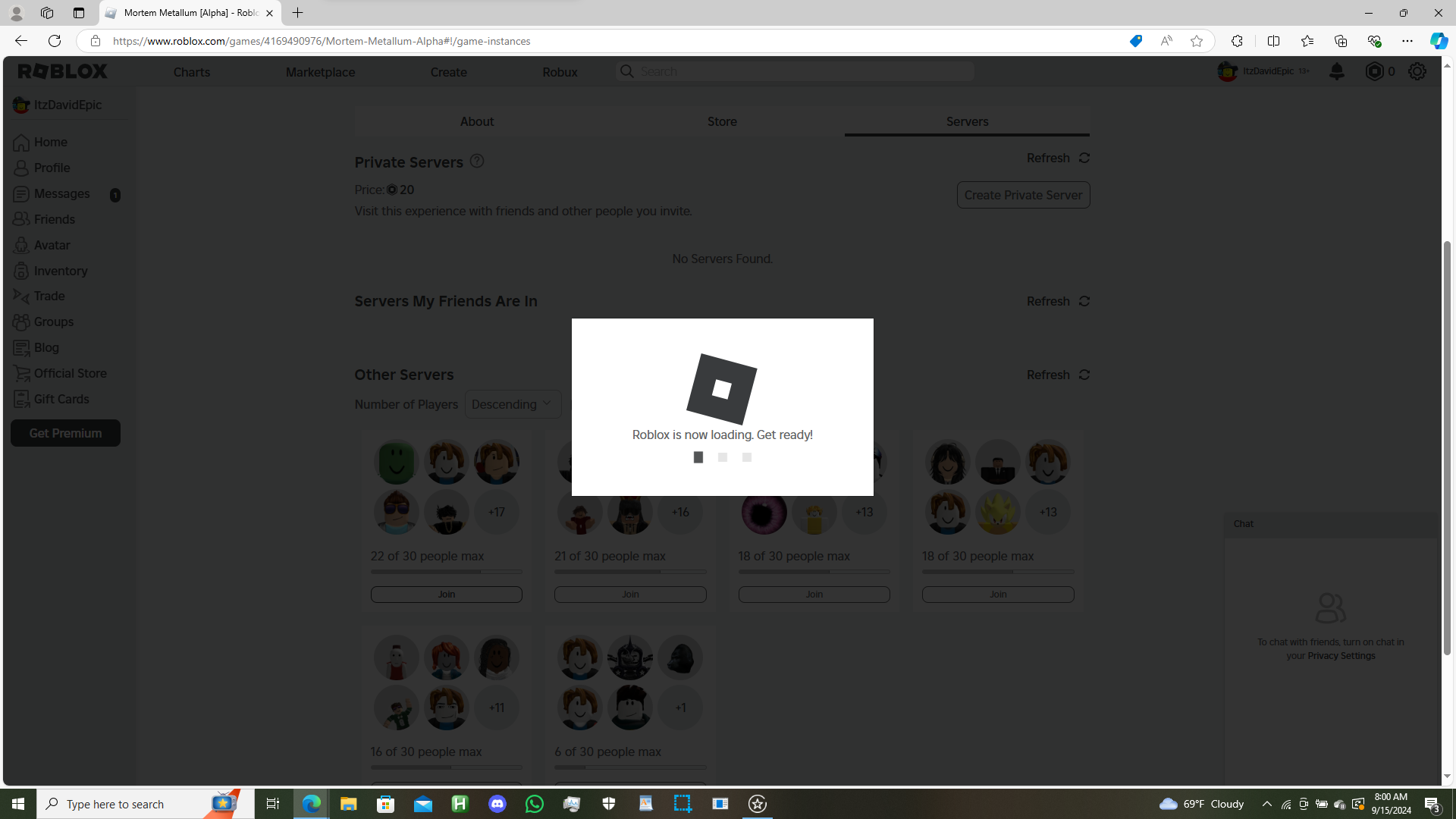The height and width of the screenshot is (819, 1456).
Task: Switch to the About tab
Action: (x=477, y=121)
